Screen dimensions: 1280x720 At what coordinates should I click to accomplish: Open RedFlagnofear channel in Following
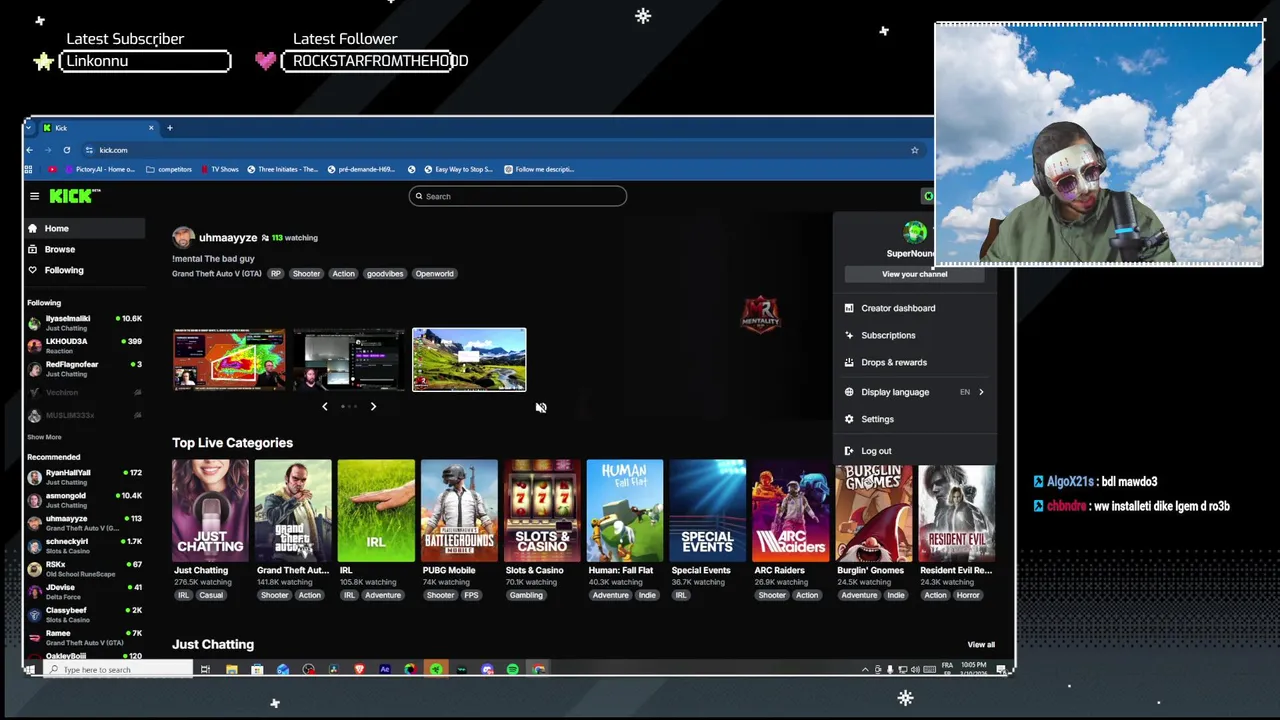[85, 369]
